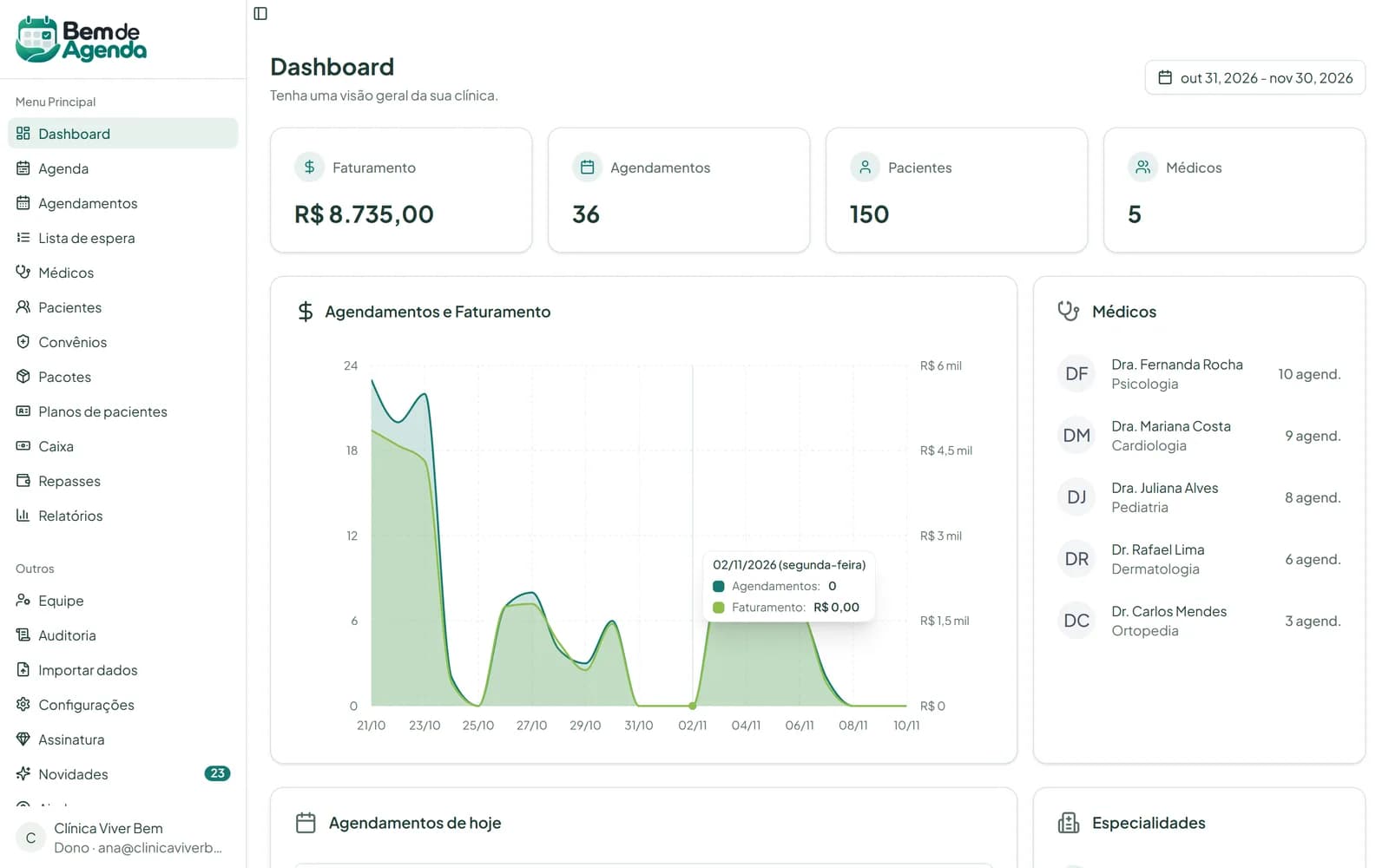Click the '27/10' x-axis label
This screenshot has height=868, width=1389.
(531, 726)
